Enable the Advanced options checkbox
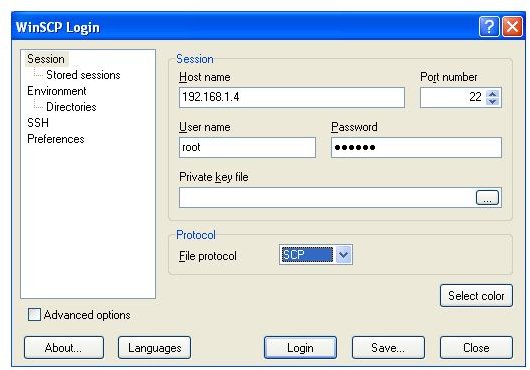 click(x=34, y=315)
